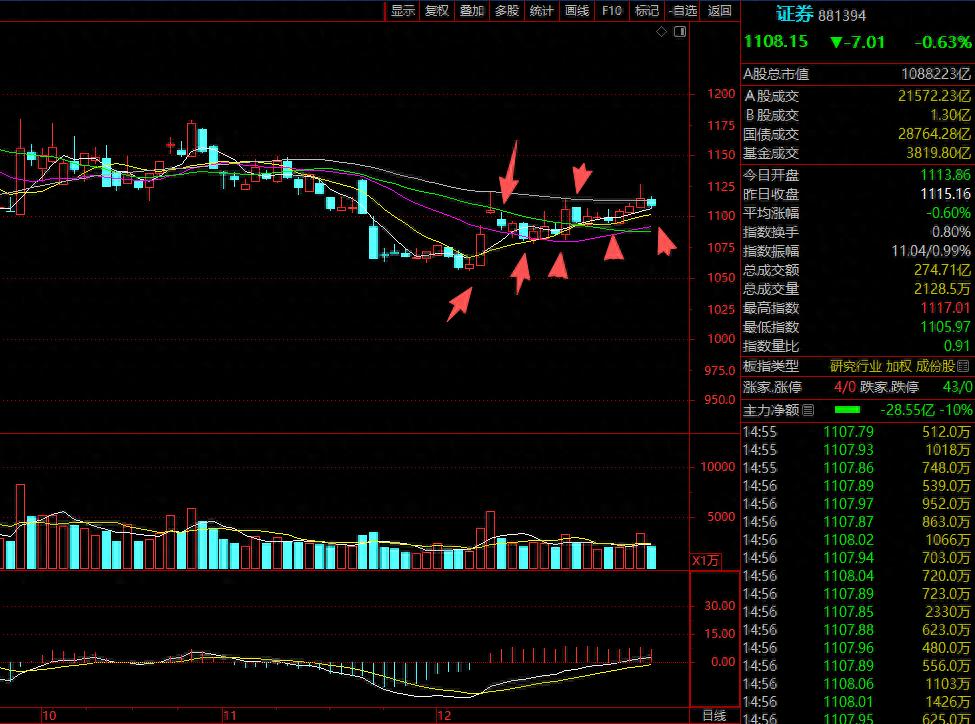Activate the 画线 drawing tools
Viewport: 975px width, 724px height.
[576, 11]
